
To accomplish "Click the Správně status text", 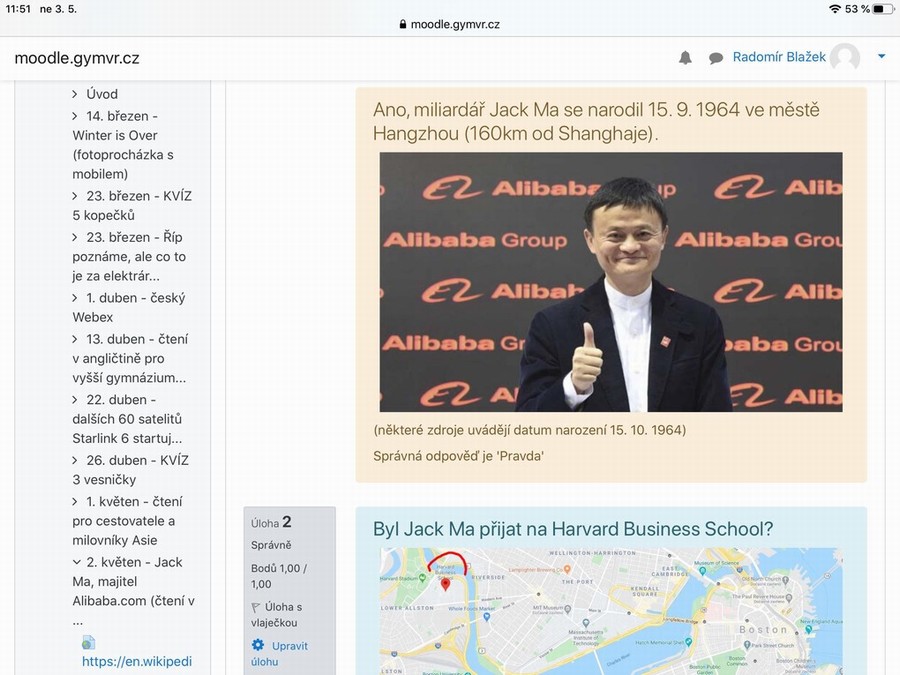I will (x=271, y=545).
